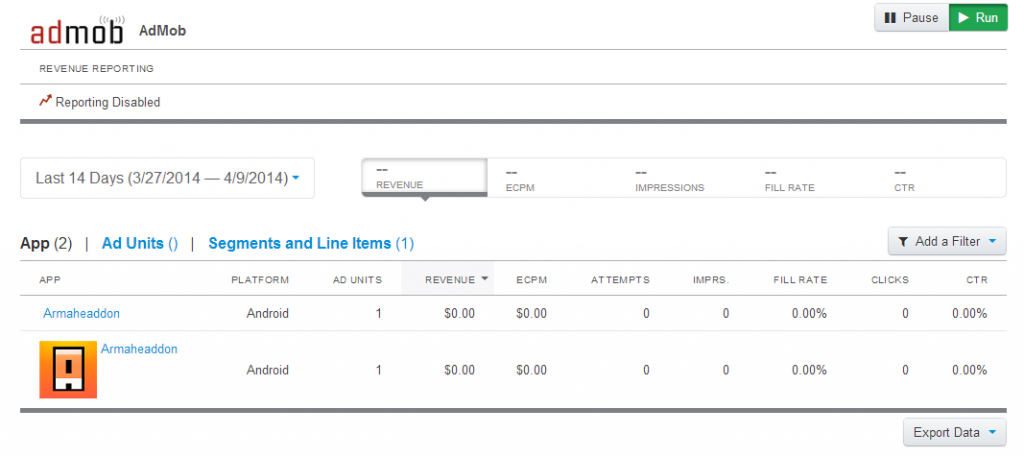This screenshot has height=456, width=1024.
Task: Open the Armaheaddon link beside the orange icon
Action: (x=139, y=349)
